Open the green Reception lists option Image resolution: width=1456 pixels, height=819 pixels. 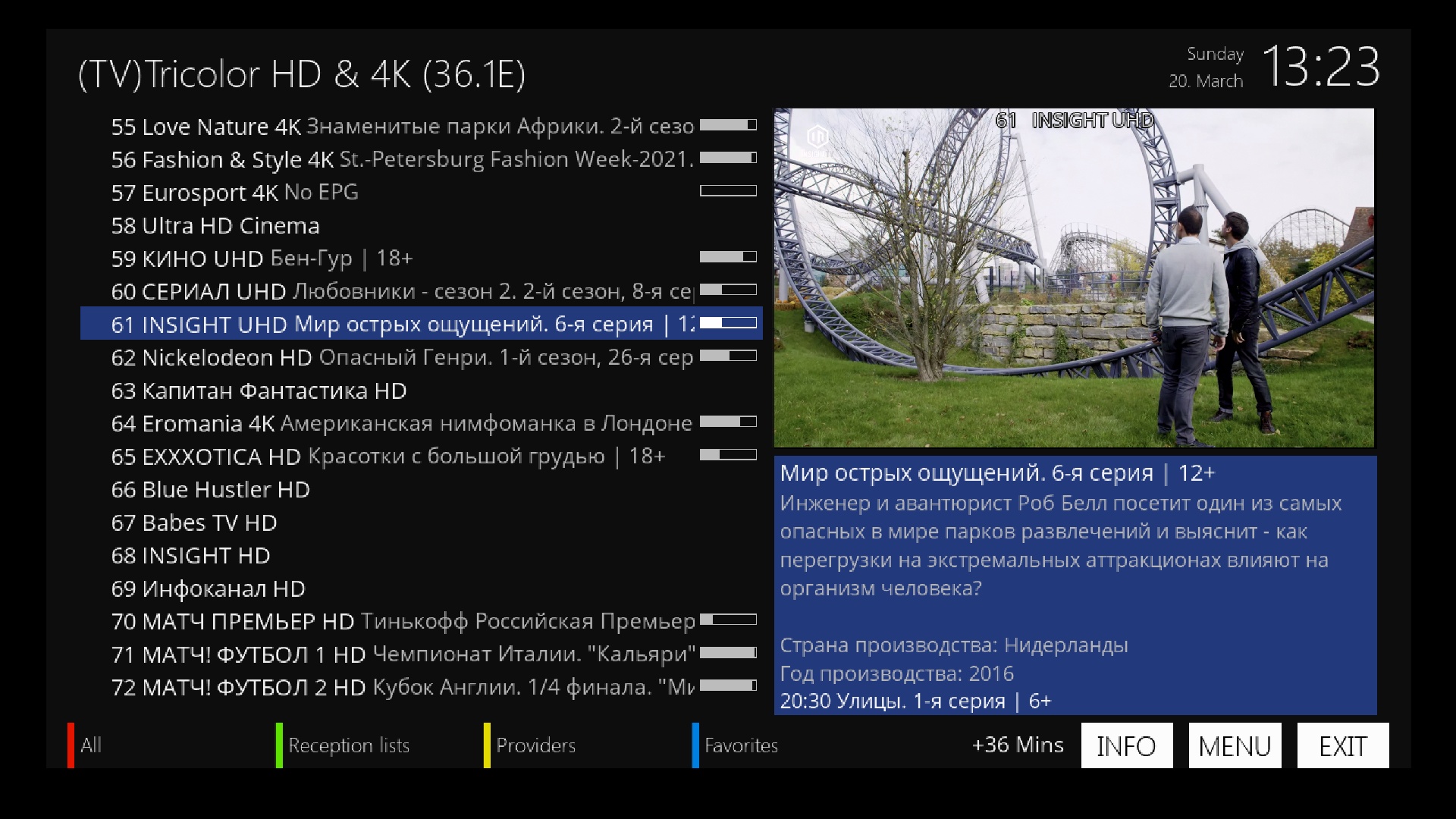click(343, 745)
